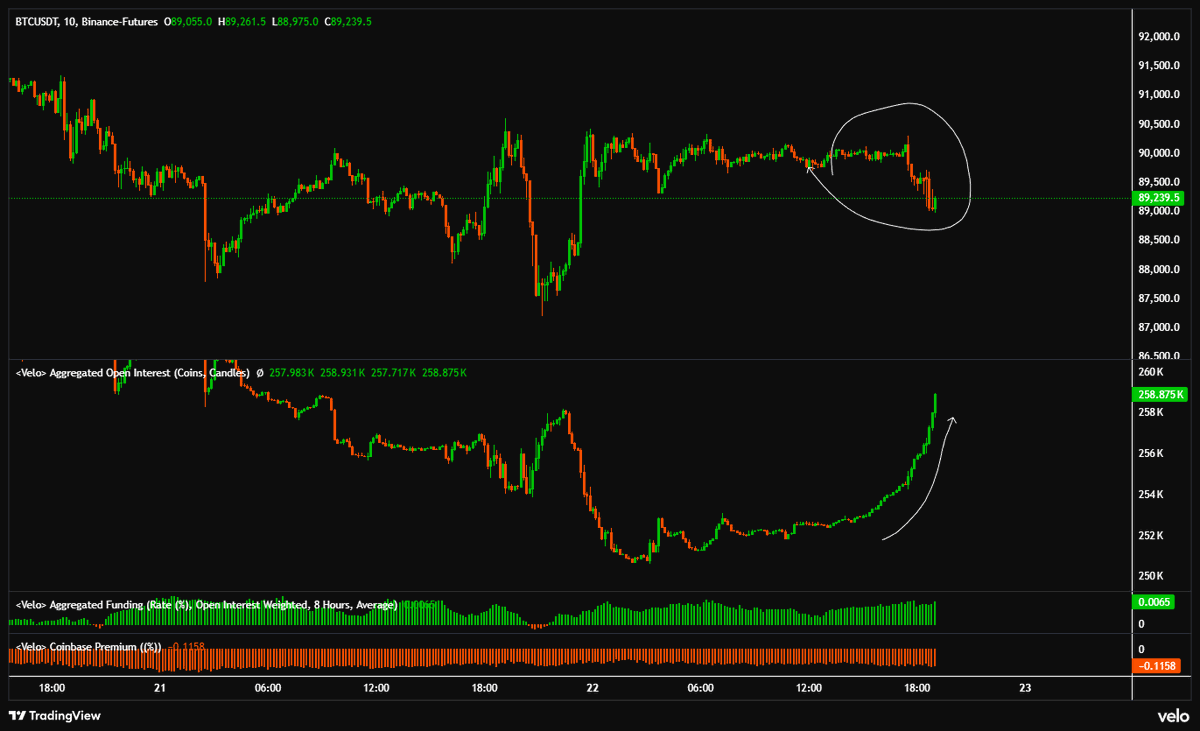Click the 89,000.0 price axis label
The width and height of the screenshot is (1200, 731).
[x=1160, y=211]
